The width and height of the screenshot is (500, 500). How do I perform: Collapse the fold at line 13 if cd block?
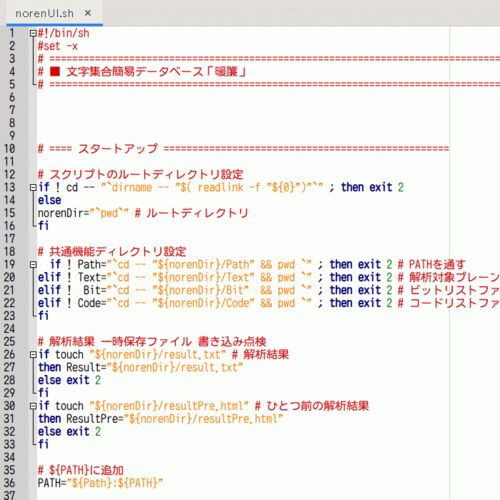pos(33,188)
